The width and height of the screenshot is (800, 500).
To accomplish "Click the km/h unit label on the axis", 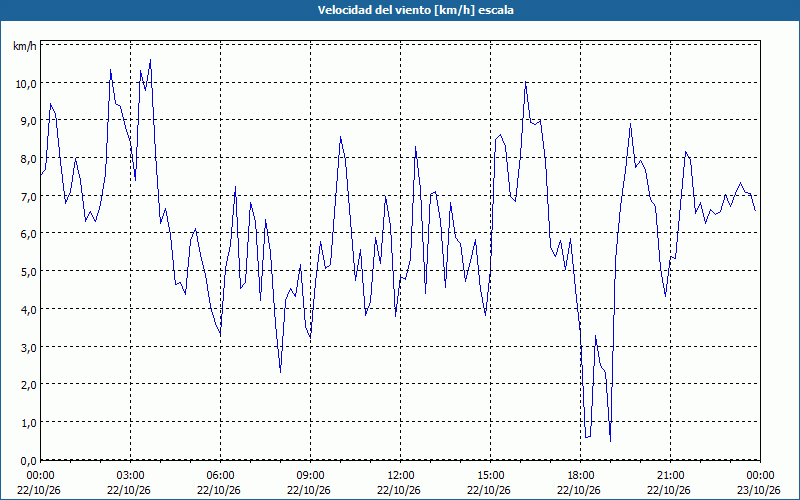I will 24,47.
